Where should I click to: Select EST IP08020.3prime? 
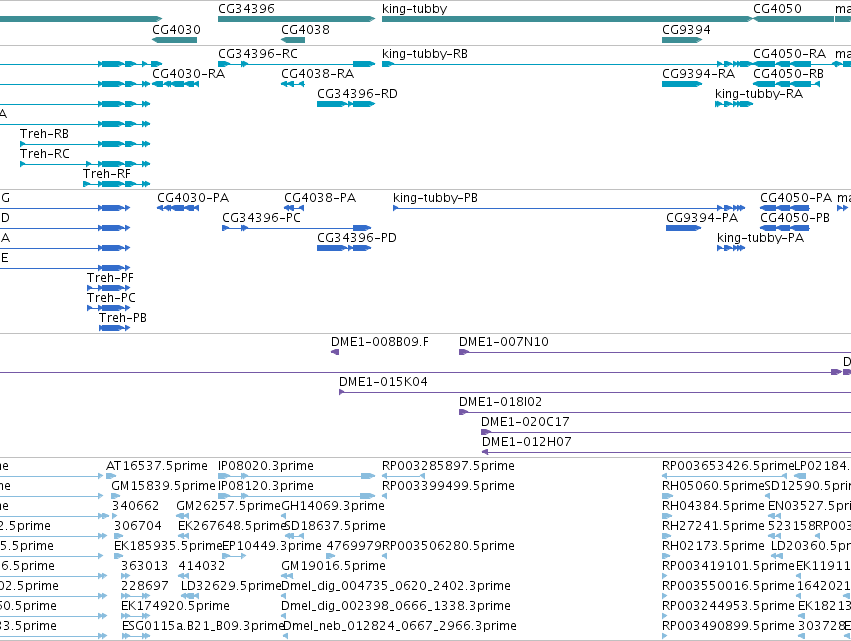pos(296,476)
